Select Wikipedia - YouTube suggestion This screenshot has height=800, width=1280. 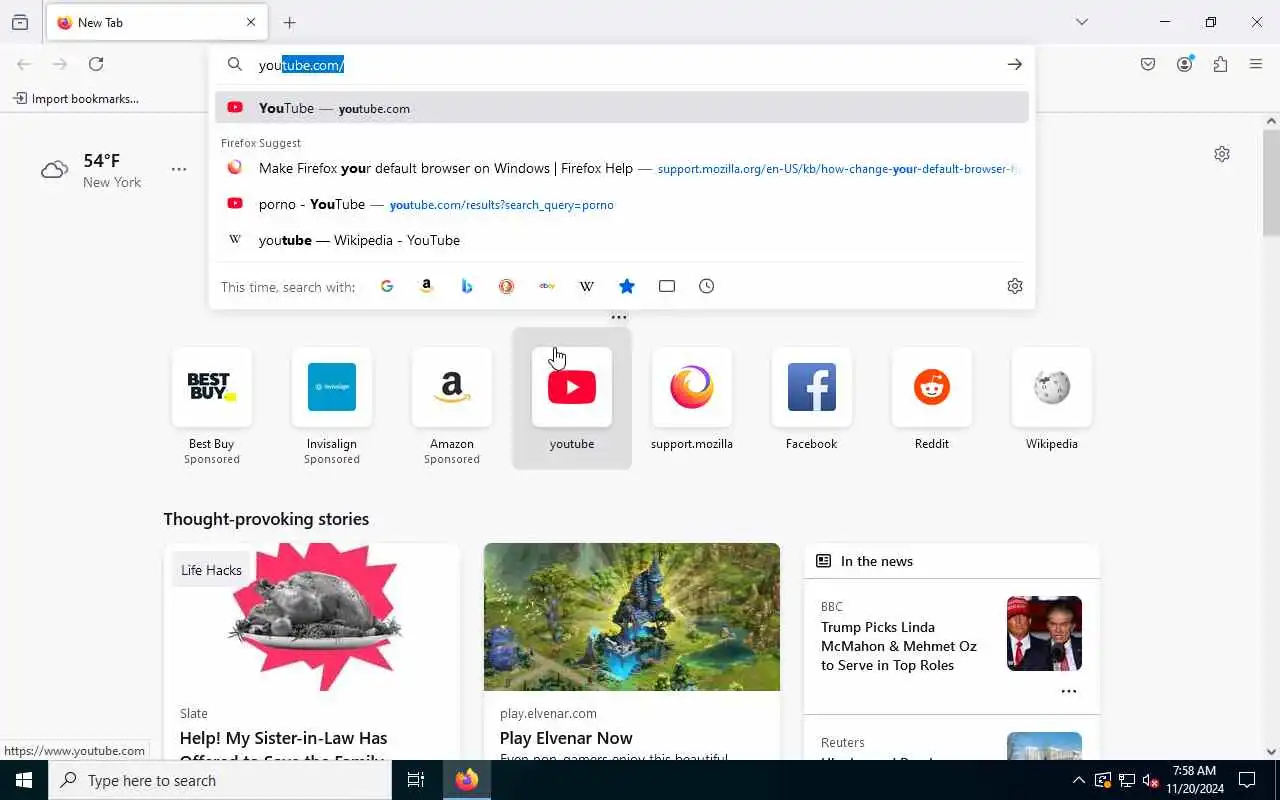(622, 240)
